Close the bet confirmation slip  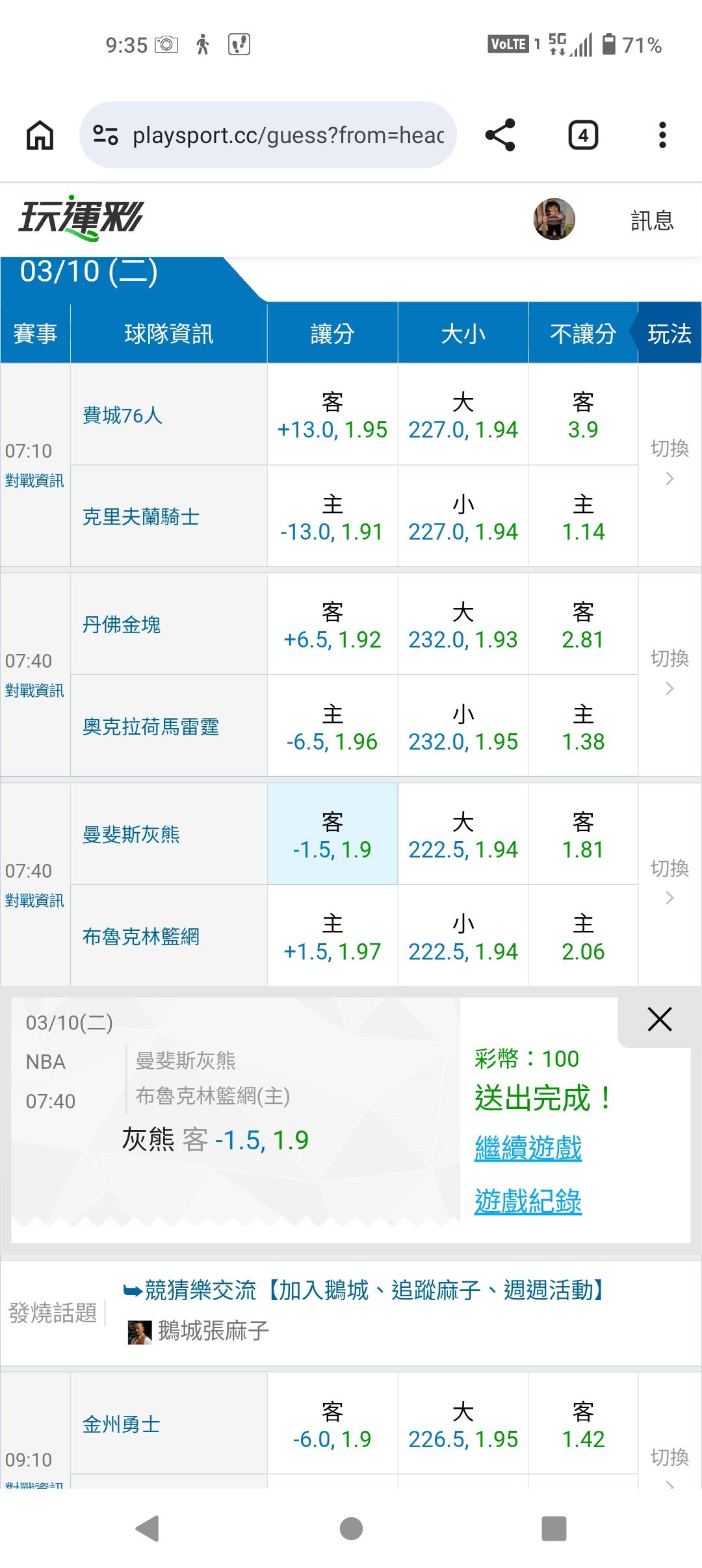pyautogui.click(x=659, y=1019)
